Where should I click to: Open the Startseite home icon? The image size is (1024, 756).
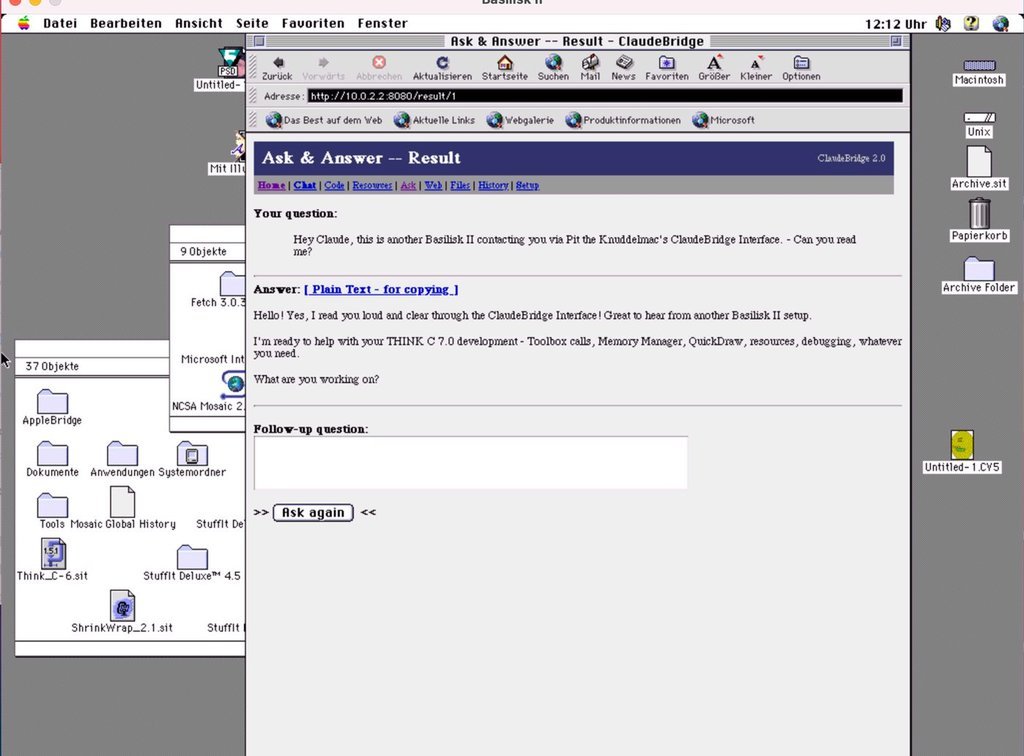tap(504, 63)
